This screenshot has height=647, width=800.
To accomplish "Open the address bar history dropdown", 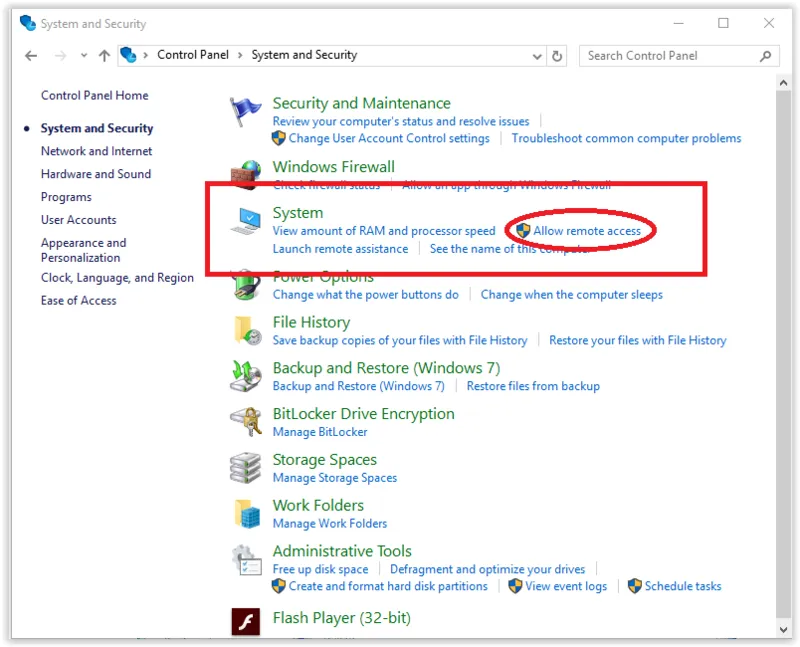I will point(538,55).
